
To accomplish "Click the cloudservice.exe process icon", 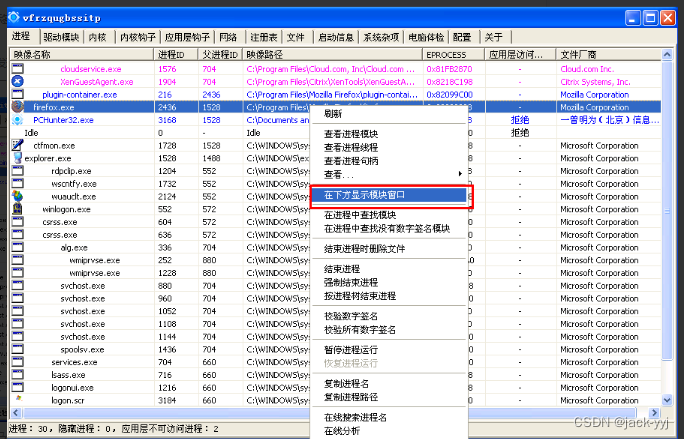I will [17, 69].
